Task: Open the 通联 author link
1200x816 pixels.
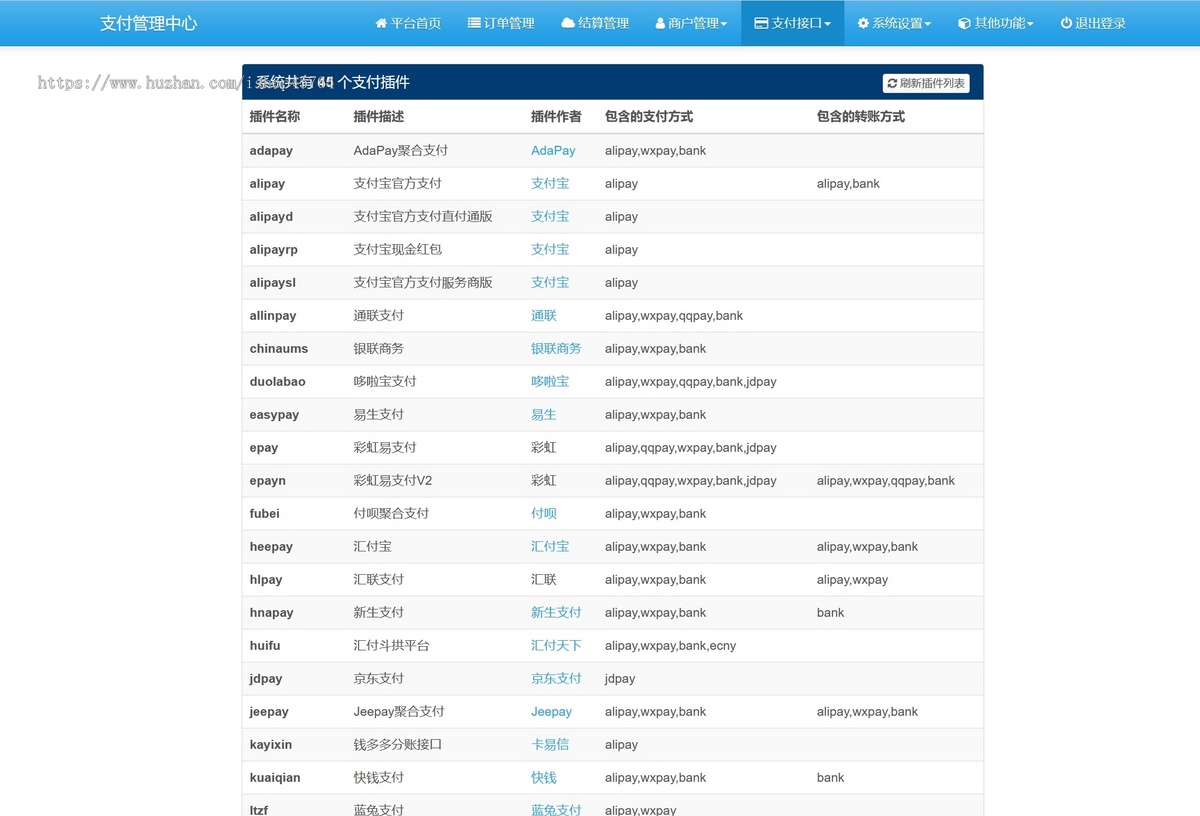Action: tap(544, 316)
